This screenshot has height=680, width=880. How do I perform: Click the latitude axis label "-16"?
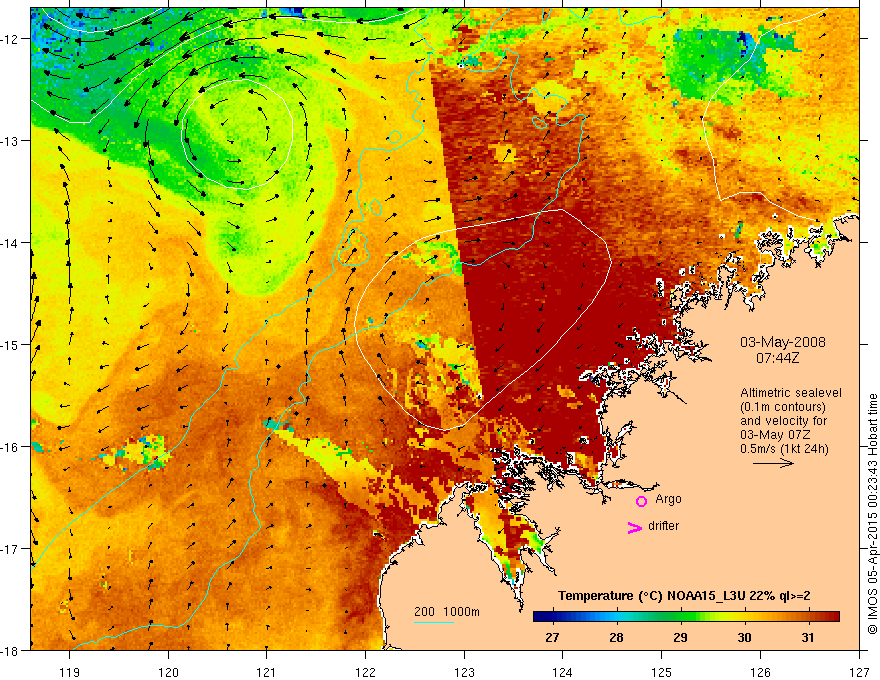pyautogui.click(x=10, y=447)
